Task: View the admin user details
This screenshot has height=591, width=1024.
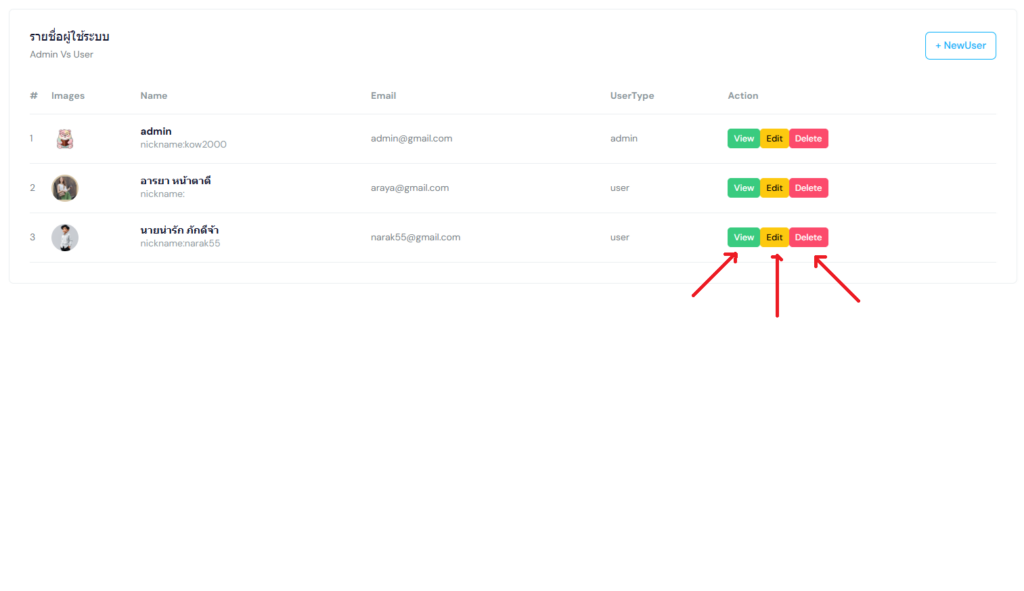Action: (x=743, y=138)
